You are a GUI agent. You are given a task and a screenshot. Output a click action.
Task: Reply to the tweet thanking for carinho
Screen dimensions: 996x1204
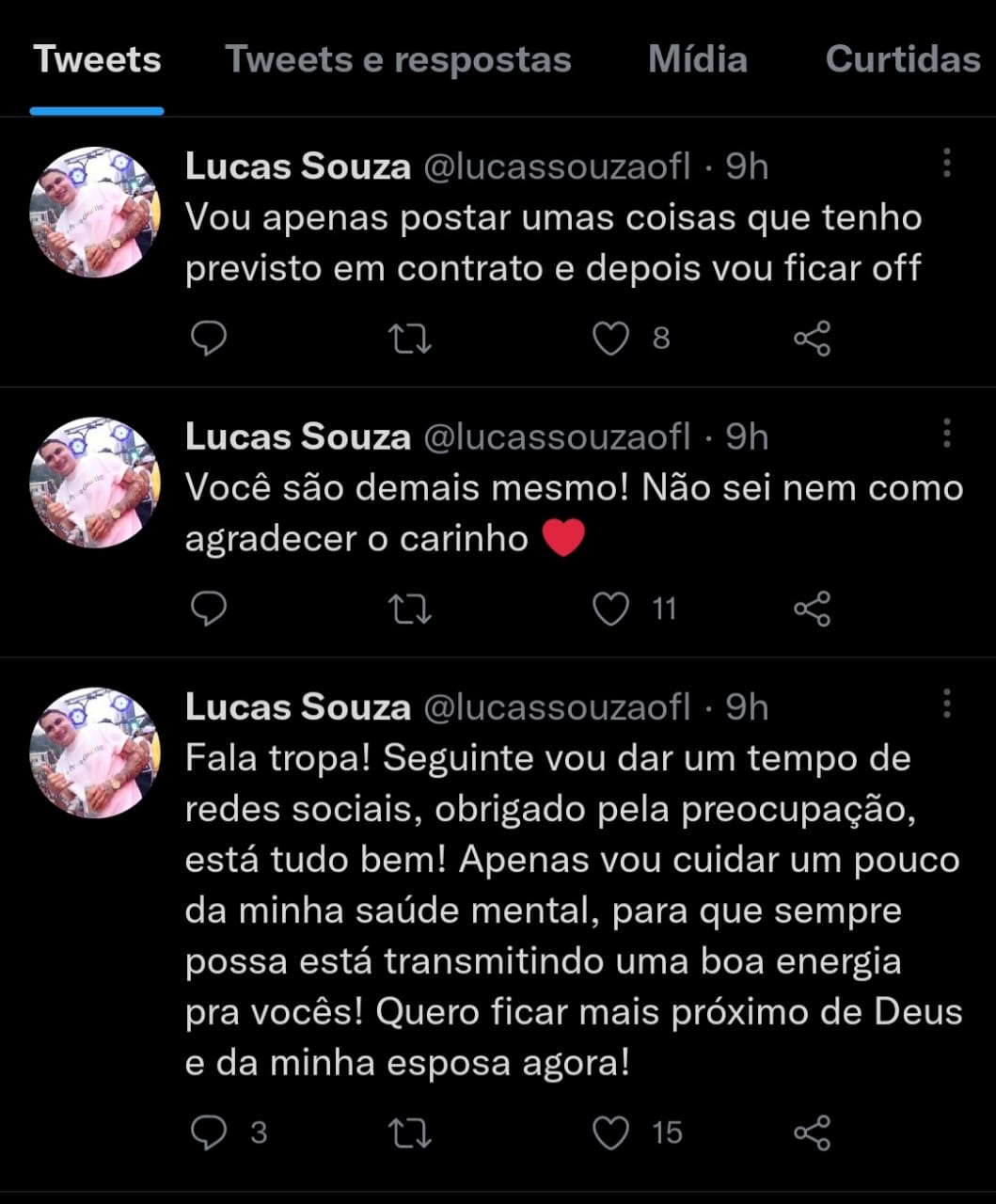(x=209, y=609)
